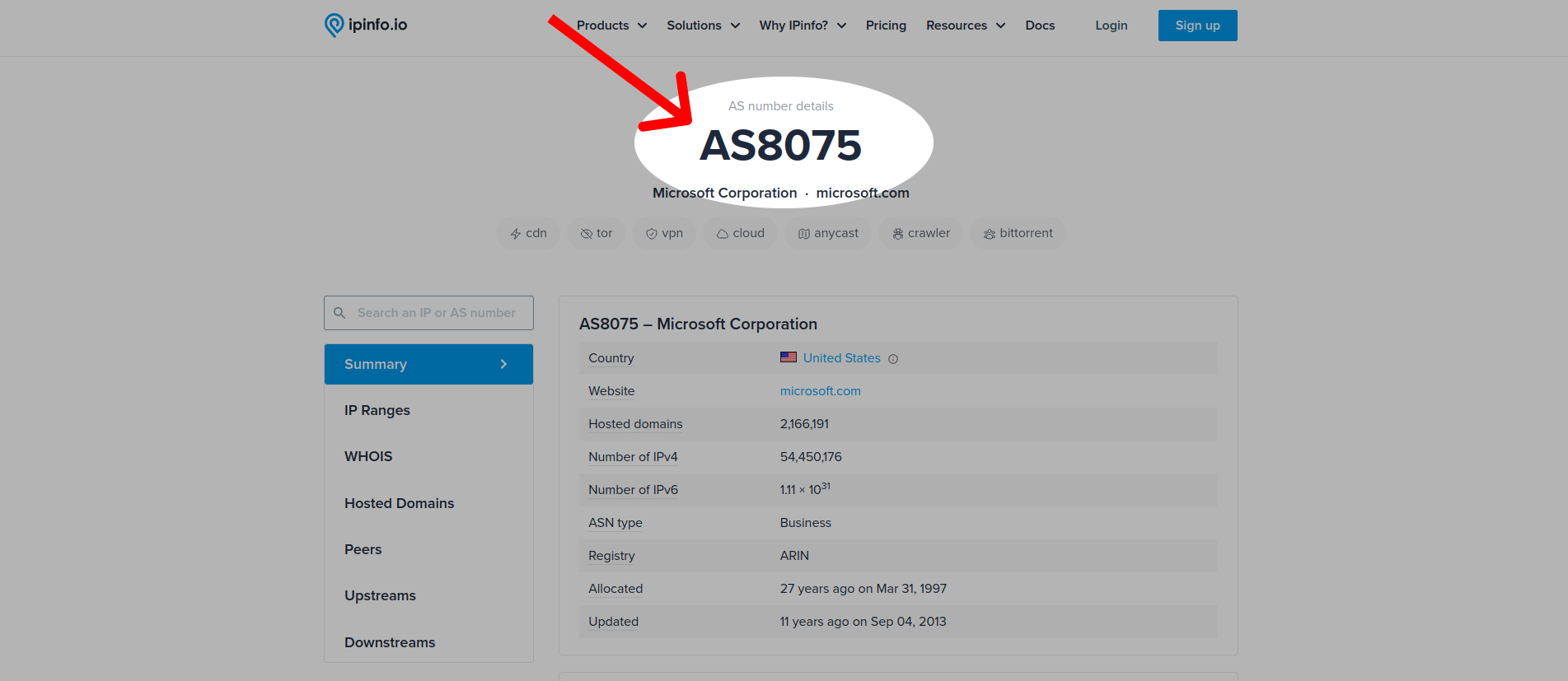Follow the United States country link
Screen dimensions: 1568x681
coord(842,358)
